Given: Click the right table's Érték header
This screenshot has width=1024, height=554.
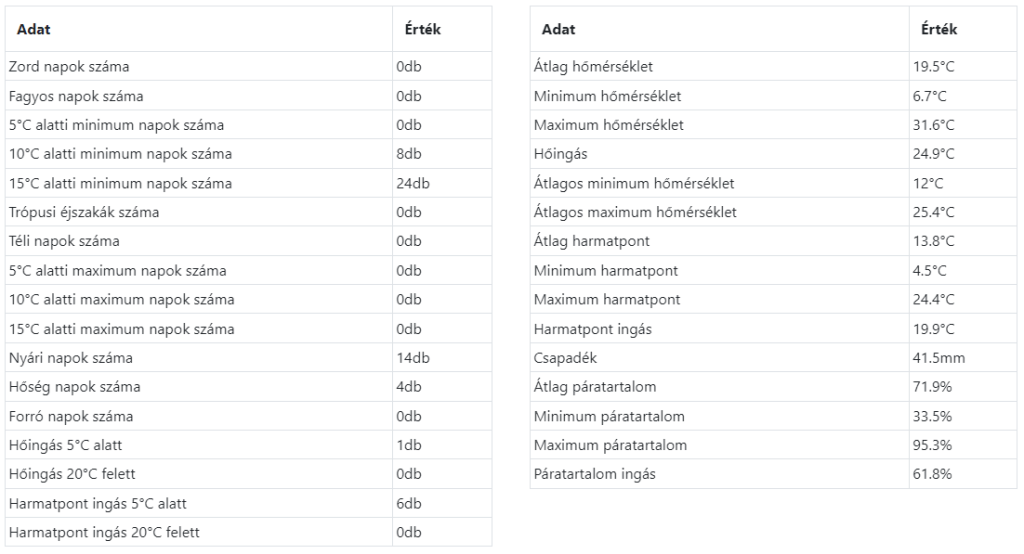Looking at the screenshot, I should click(938, 30).
